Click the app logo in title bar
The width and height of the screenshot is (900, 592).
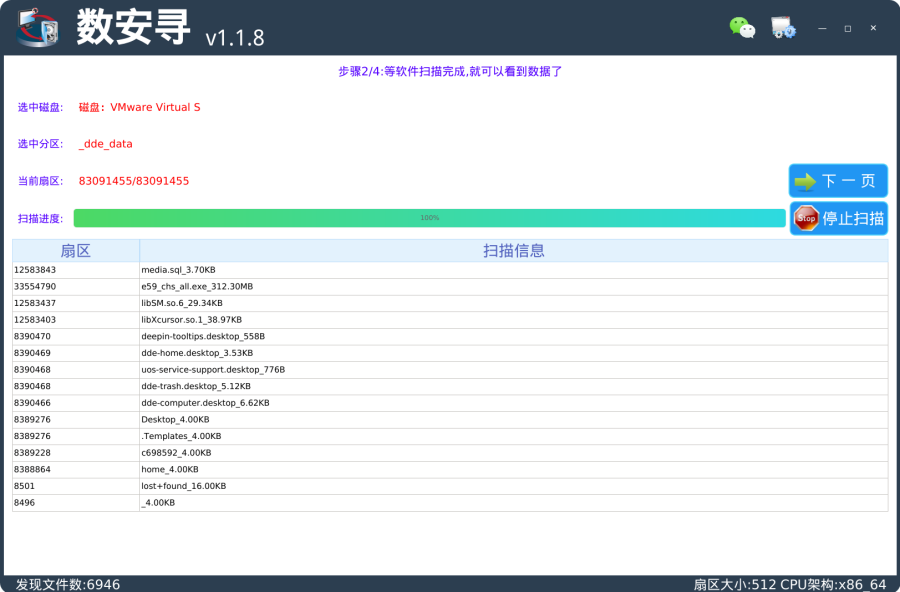pyautogui.click(x=39, y=27)
